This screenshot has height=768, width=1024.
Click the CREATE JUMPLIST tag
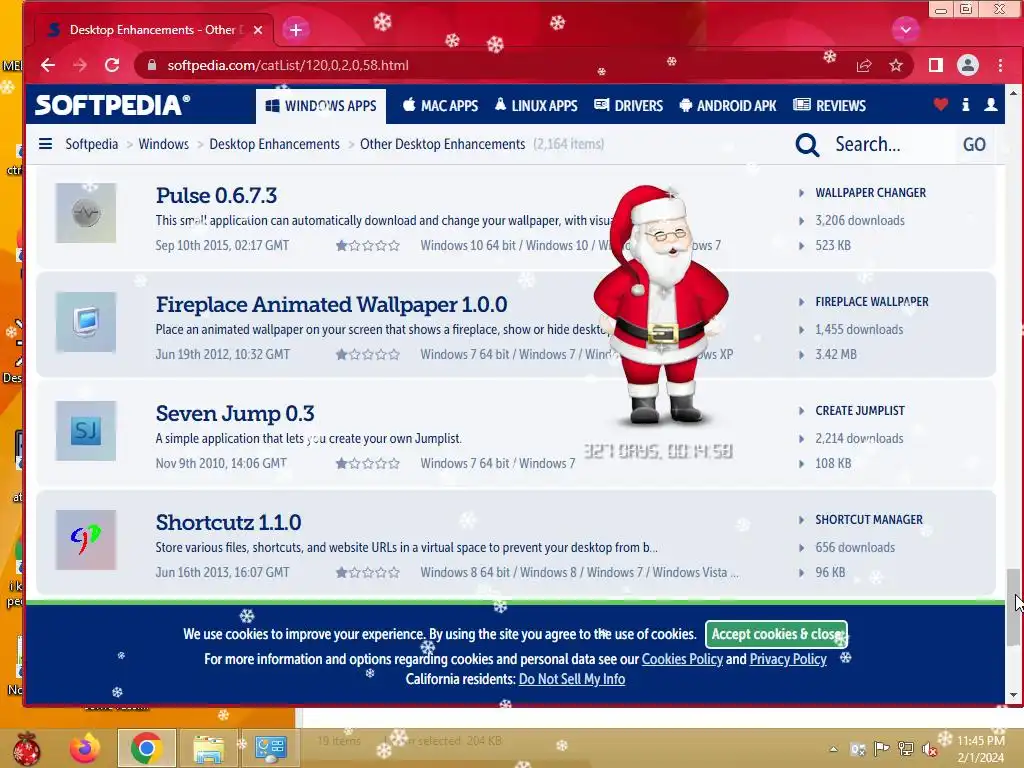[x=859, y=411]
